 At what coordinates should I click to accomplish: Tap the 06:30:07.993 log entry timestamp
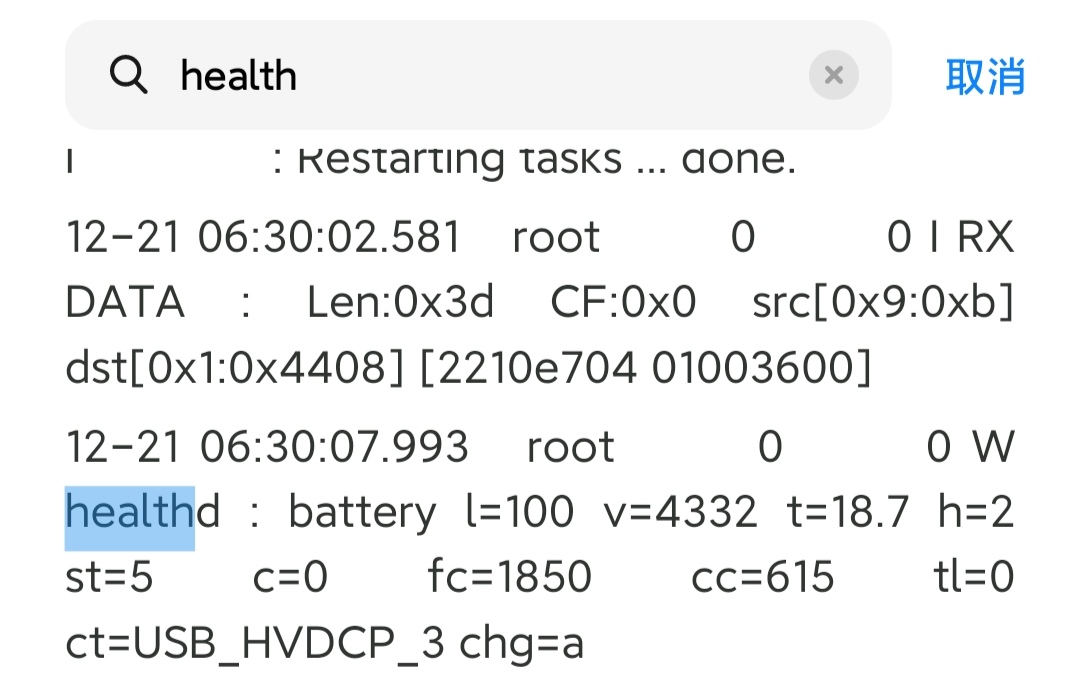[x=334, y=446]
